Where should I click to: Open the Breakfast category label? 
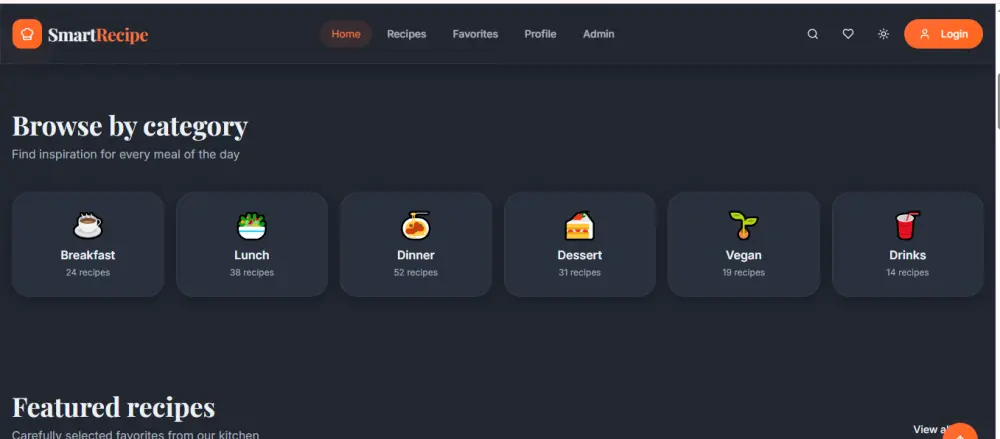(88, 255)
